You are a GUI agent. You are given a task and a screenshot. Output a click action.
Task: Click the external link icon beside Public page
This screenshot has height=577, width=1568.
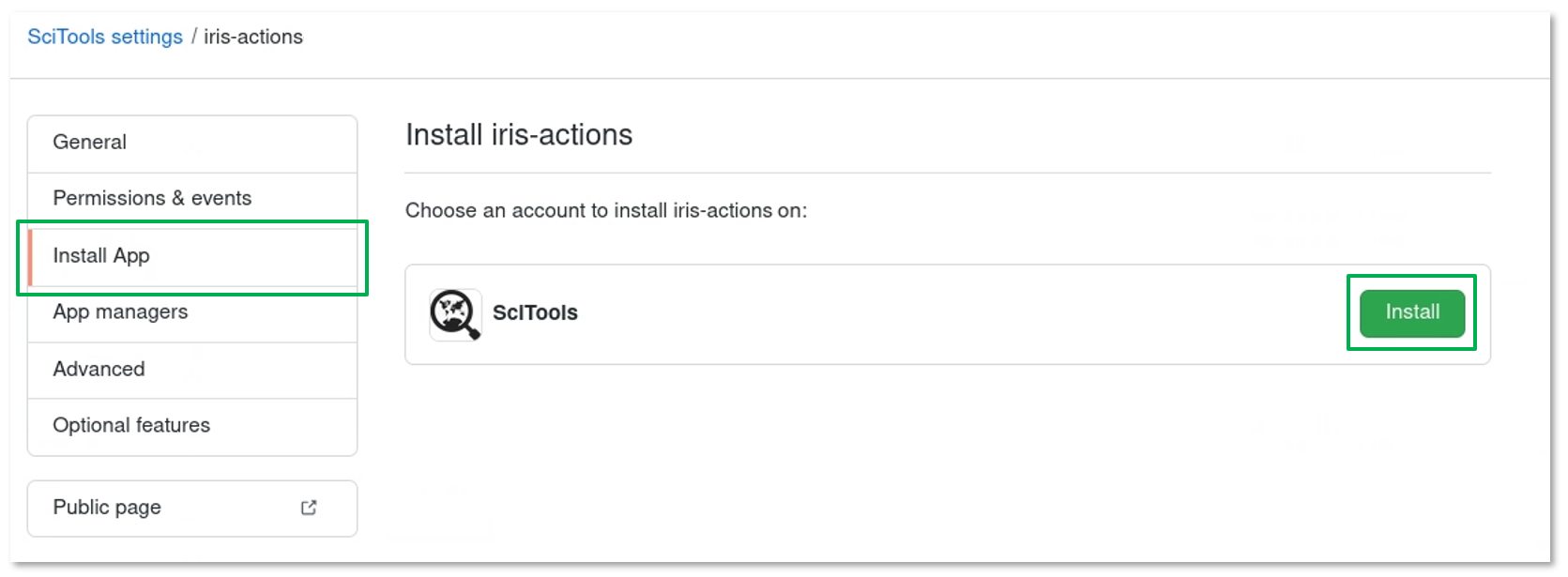pyautogui.click(x=309, y=508)
